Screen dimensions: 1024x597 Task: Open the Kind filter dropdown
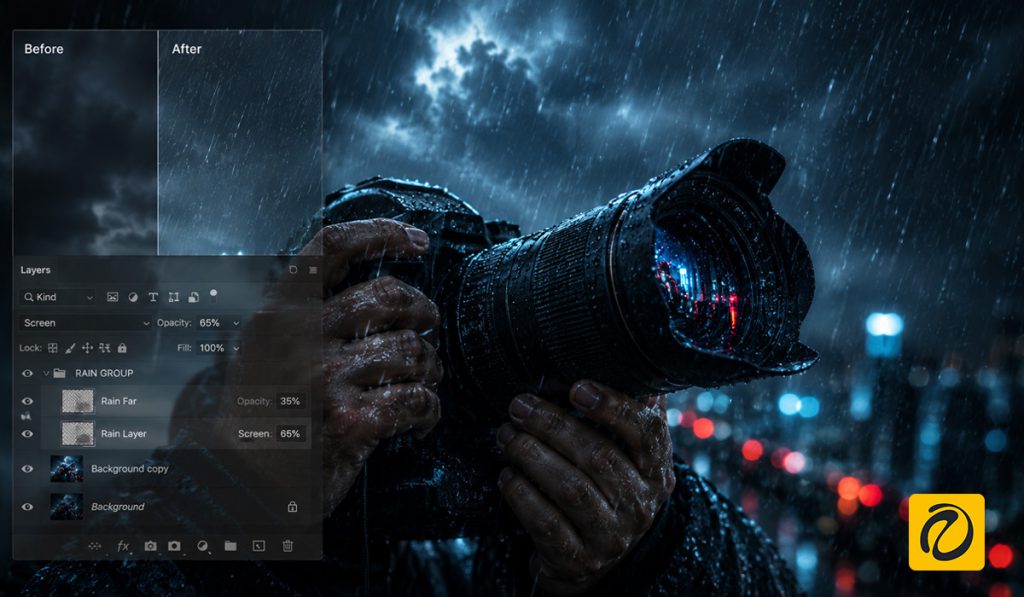(57, 297)
